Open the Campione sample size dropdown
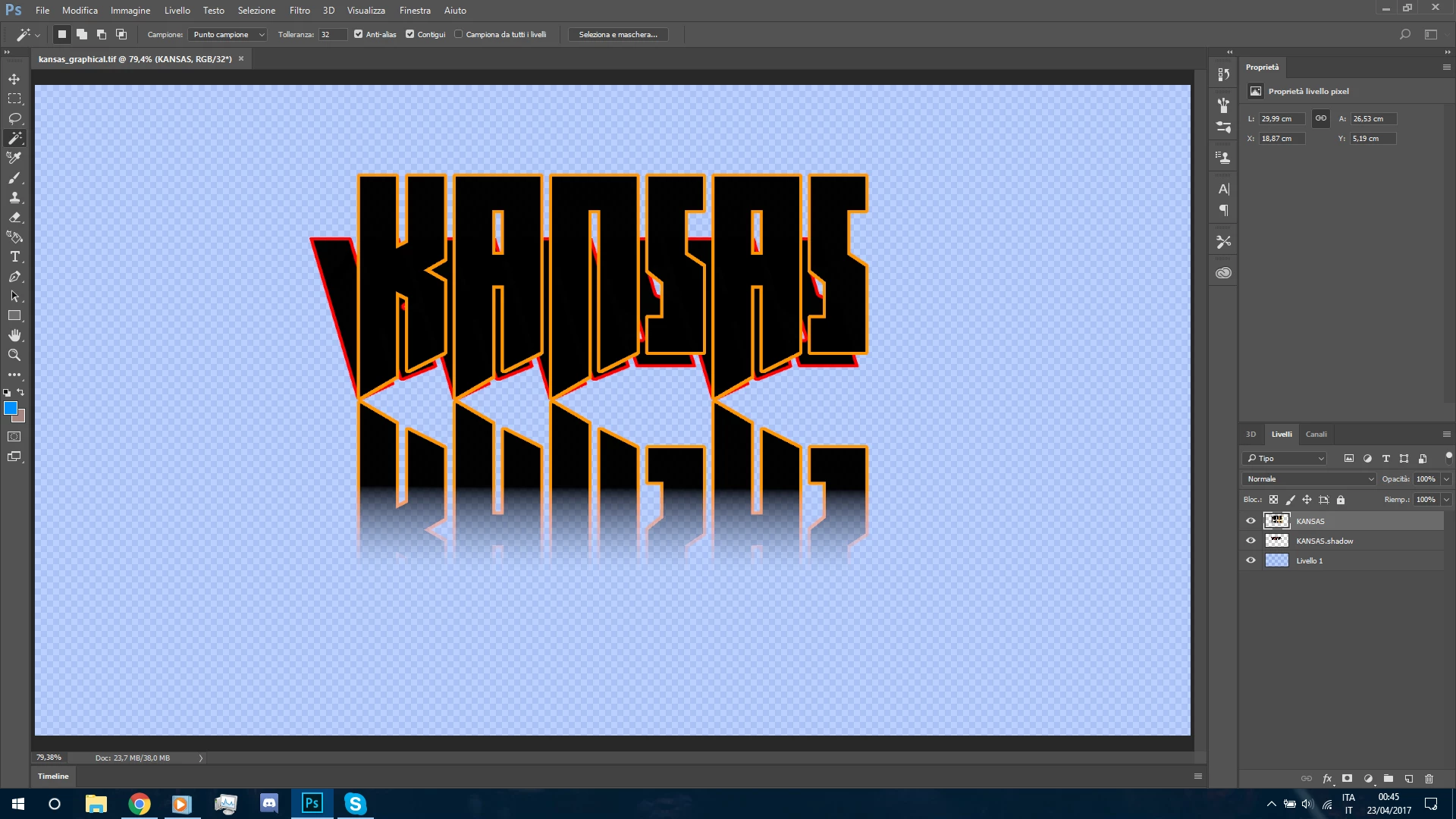The image size is (1456, 819). pos(227,34)
